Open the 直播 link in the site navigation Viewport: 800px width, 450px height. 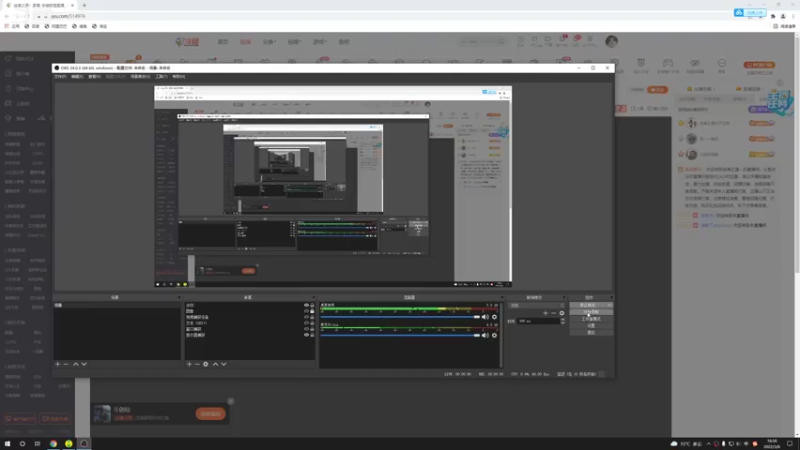(x=245, y=42)
